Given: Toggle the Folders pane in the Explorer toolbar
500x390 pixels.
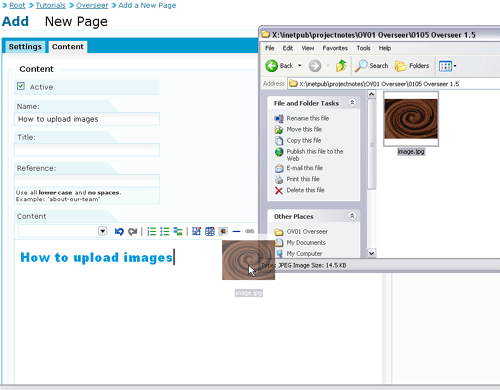Looking at the screenshot, I should point(412,66).
